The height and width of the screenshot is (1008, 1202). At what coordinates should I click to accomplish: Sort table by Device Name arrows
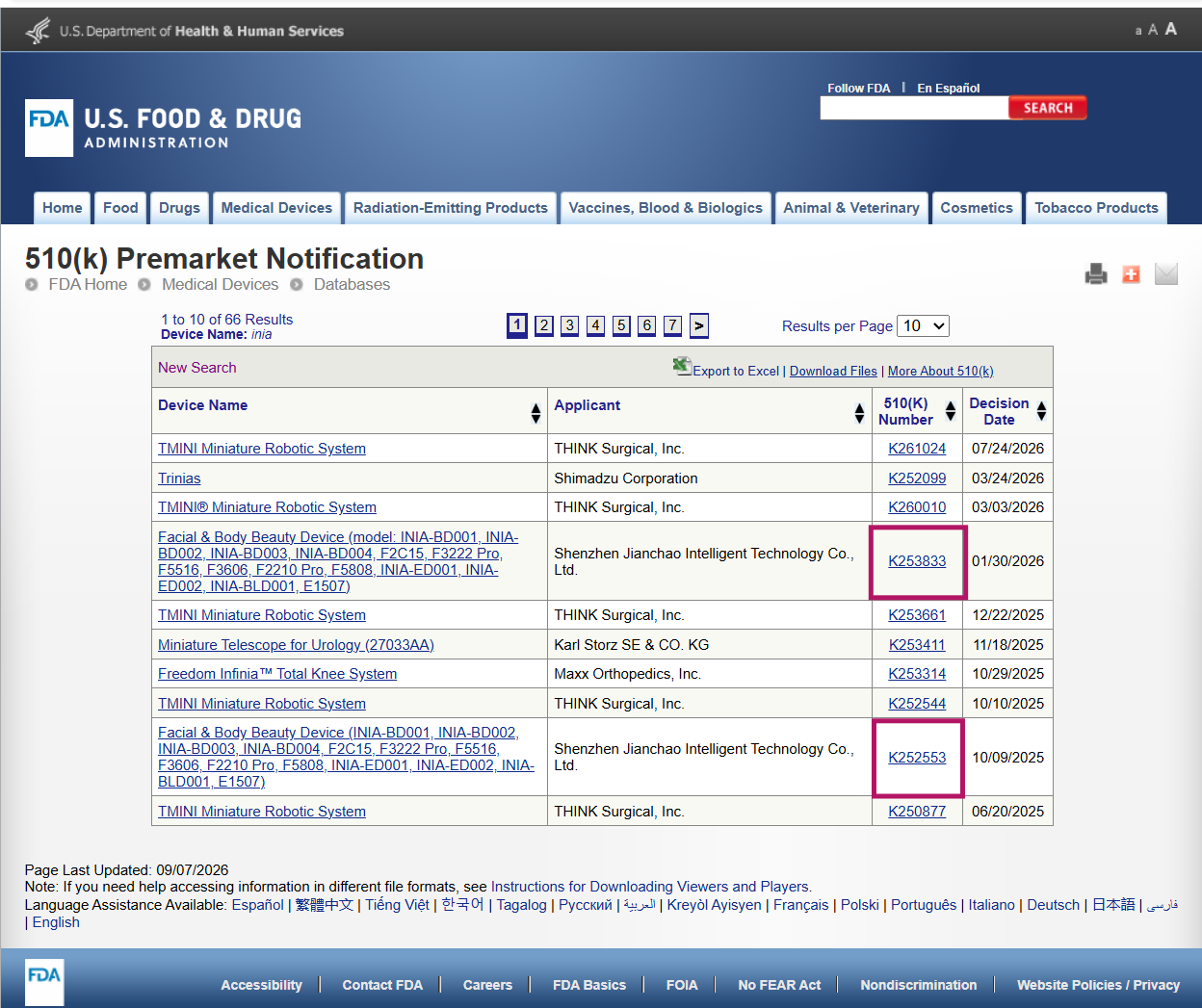point(536,413)
